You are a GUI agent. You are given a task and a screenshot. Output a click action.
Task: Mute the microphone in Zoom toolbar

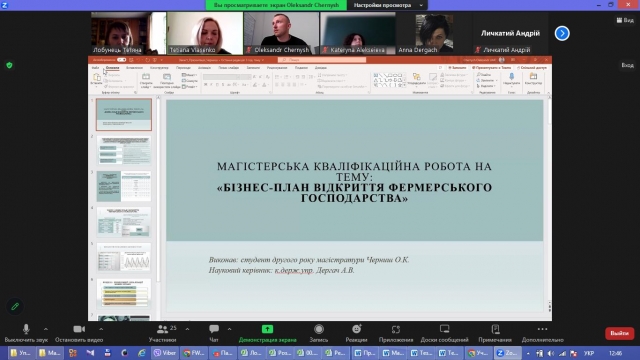coord(26,329)
